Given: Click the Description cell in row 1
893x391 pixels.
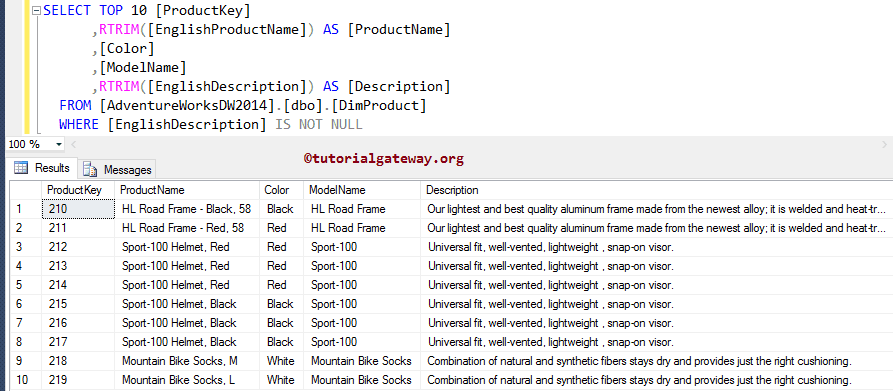Looking at the screenshot, I should click(x=656, y=209).
